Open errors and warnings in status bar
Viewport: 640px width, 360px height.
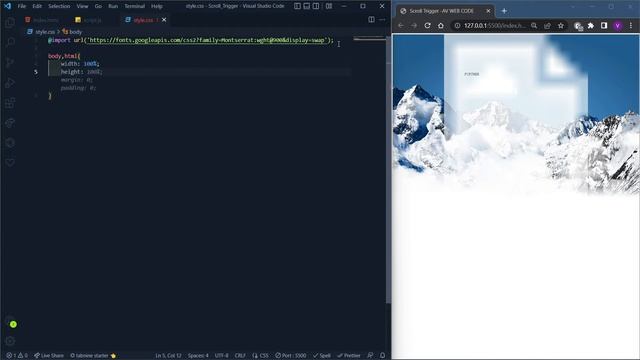[x=17, y=356]
